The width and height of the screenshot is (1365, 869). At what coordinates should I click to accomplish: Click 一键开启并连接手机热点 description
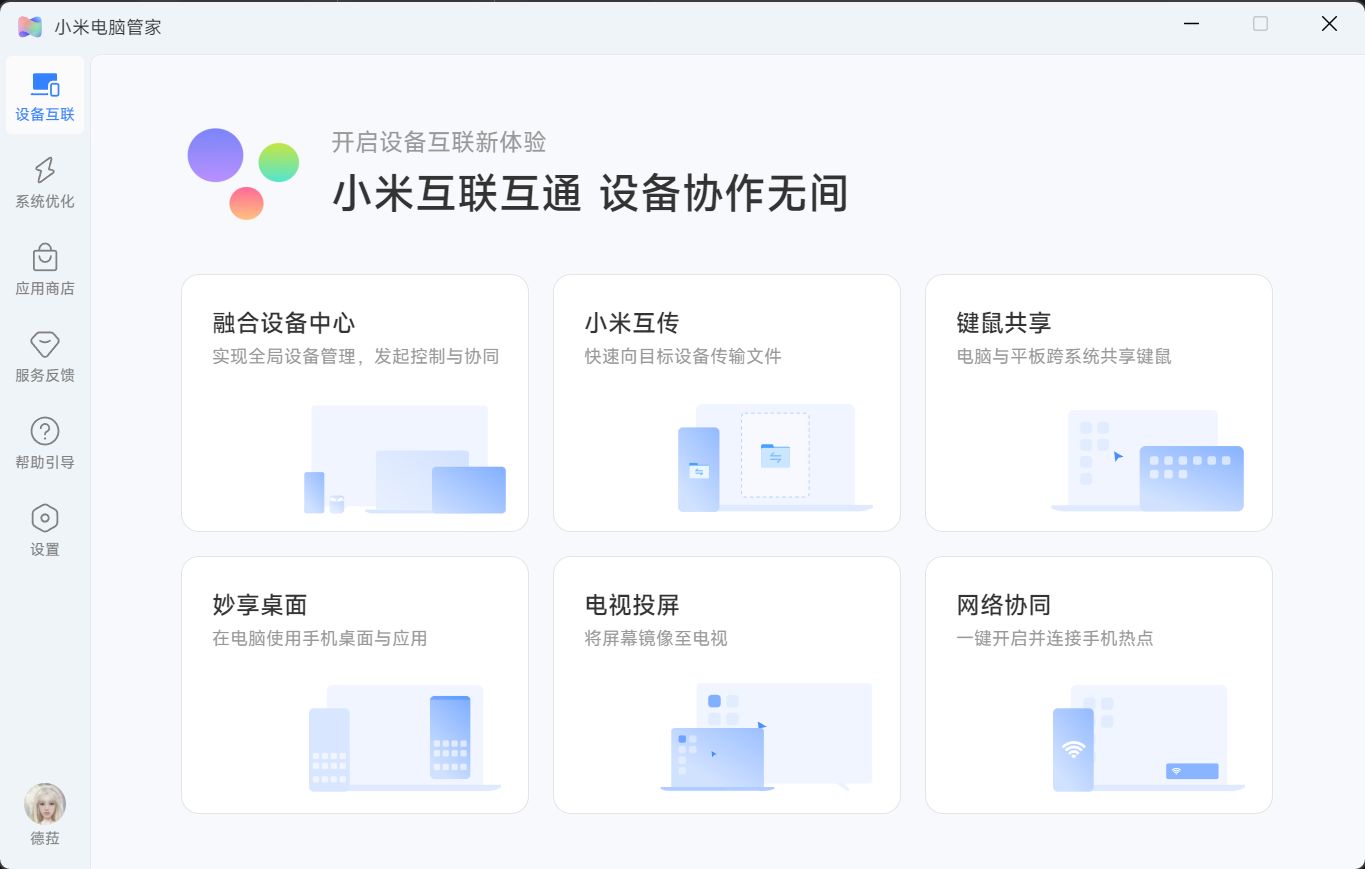1055,638
